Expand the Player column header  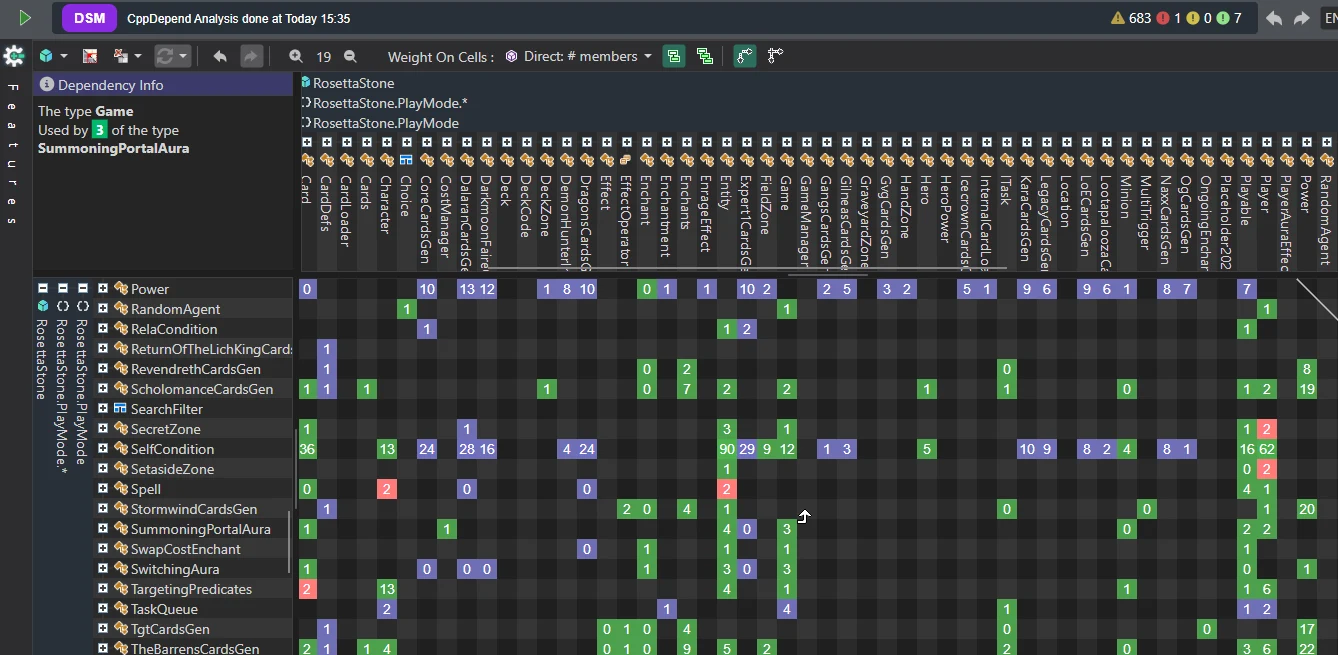(1265, 142)
